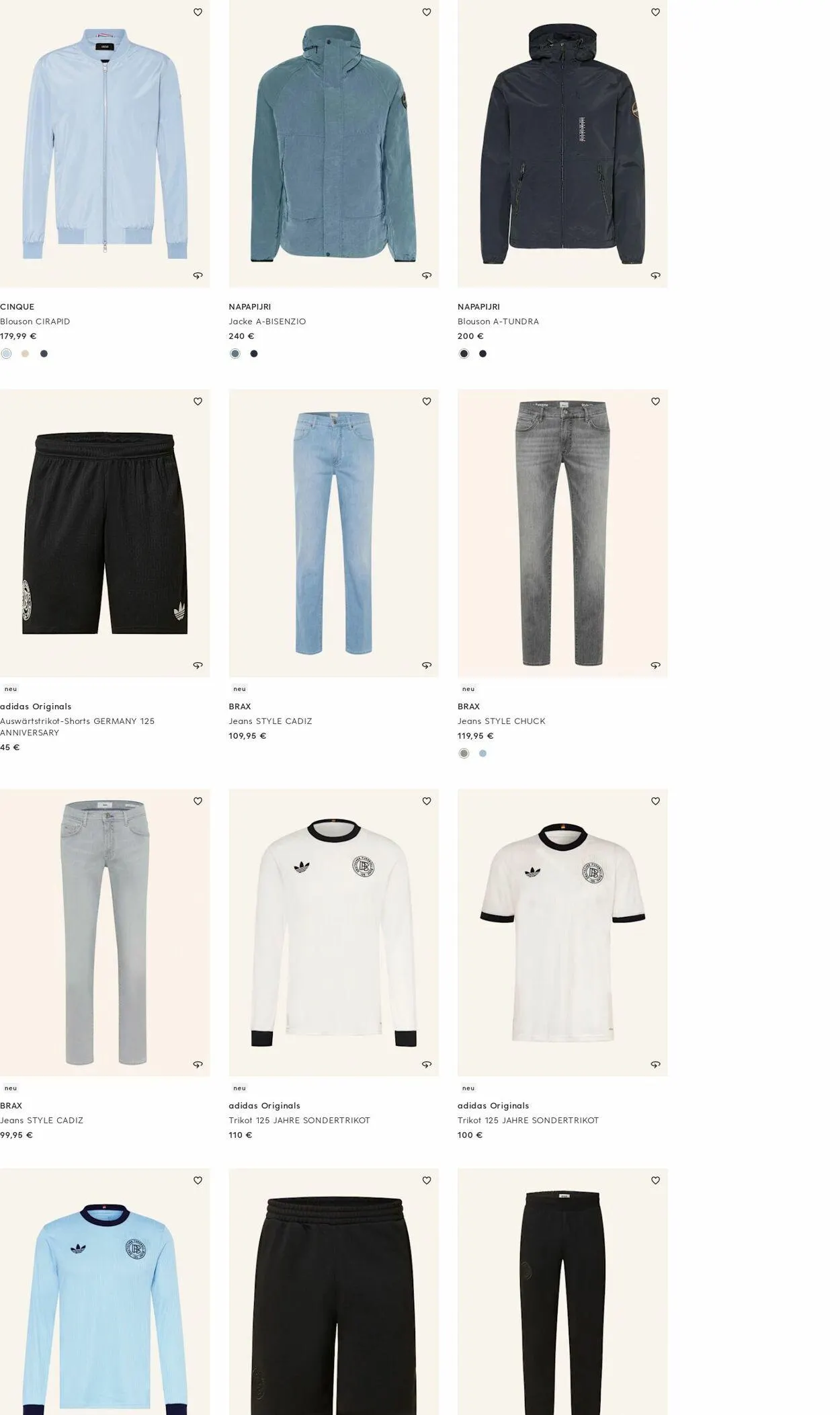Favorite the NAPAPIJRI Blouson A-TUNDRA
Viewport: 840px width, 1415px height.
pyautogui.click(x=655, y=12)
